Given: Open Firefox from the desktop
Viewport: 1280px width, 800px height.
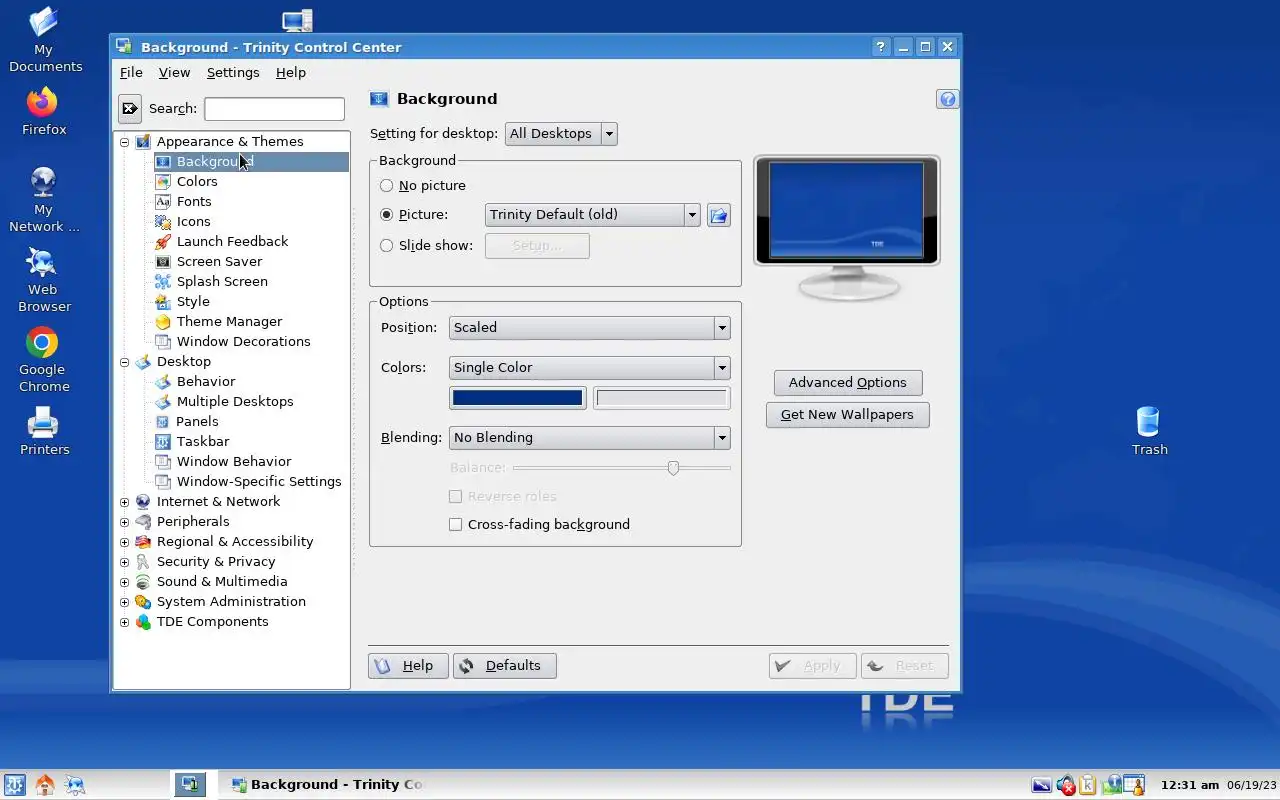Looking at the screenshot, I should pos(43,111).
